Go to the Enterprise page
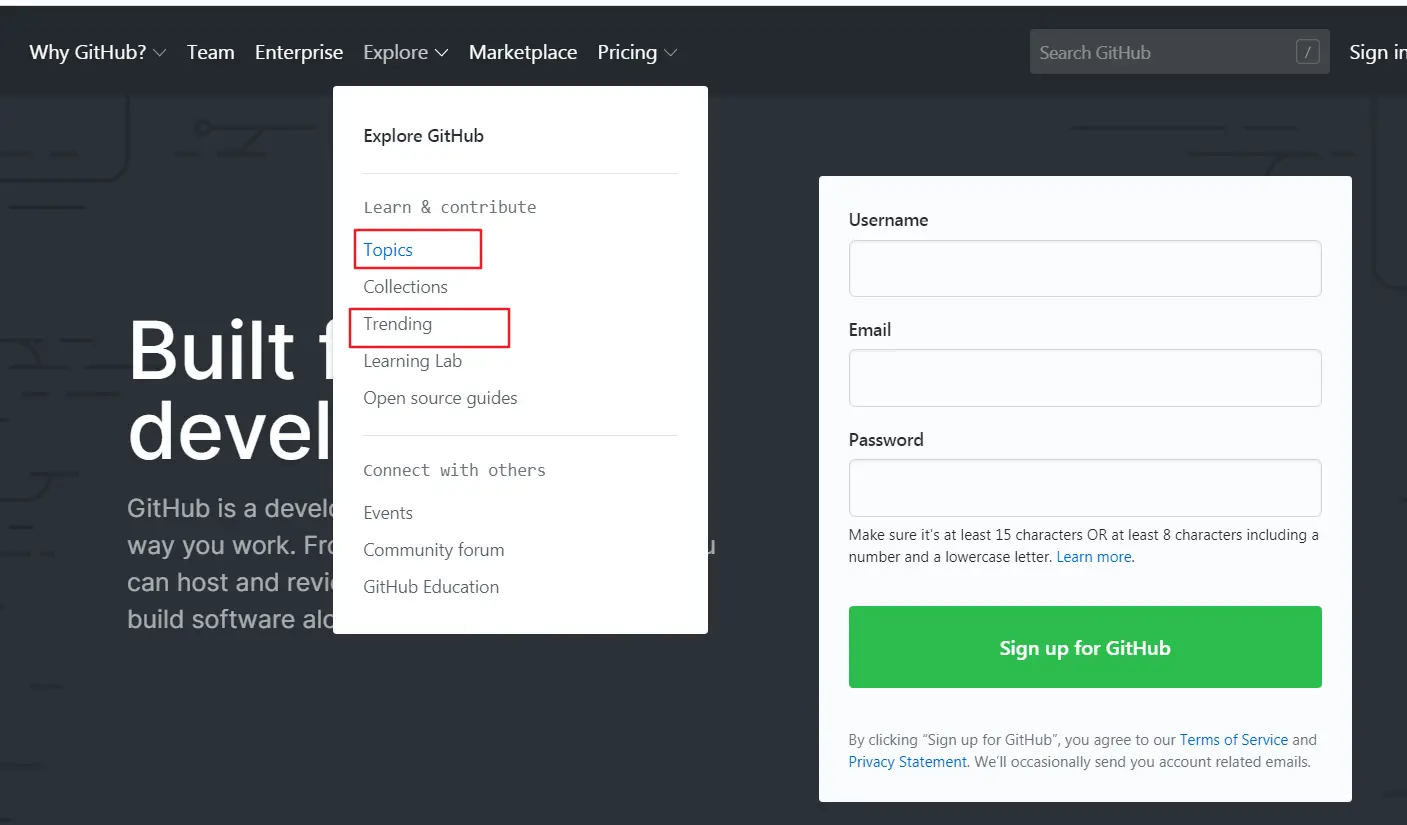Screen dimensions: 1407x825 coord(299,52)
